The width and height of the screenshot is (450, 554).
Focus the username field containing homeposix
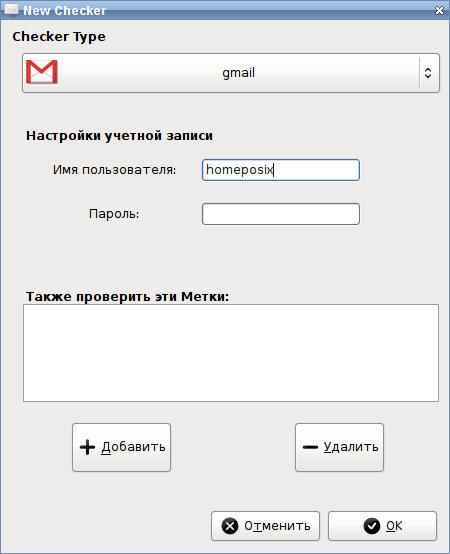(x=281, y=170)
